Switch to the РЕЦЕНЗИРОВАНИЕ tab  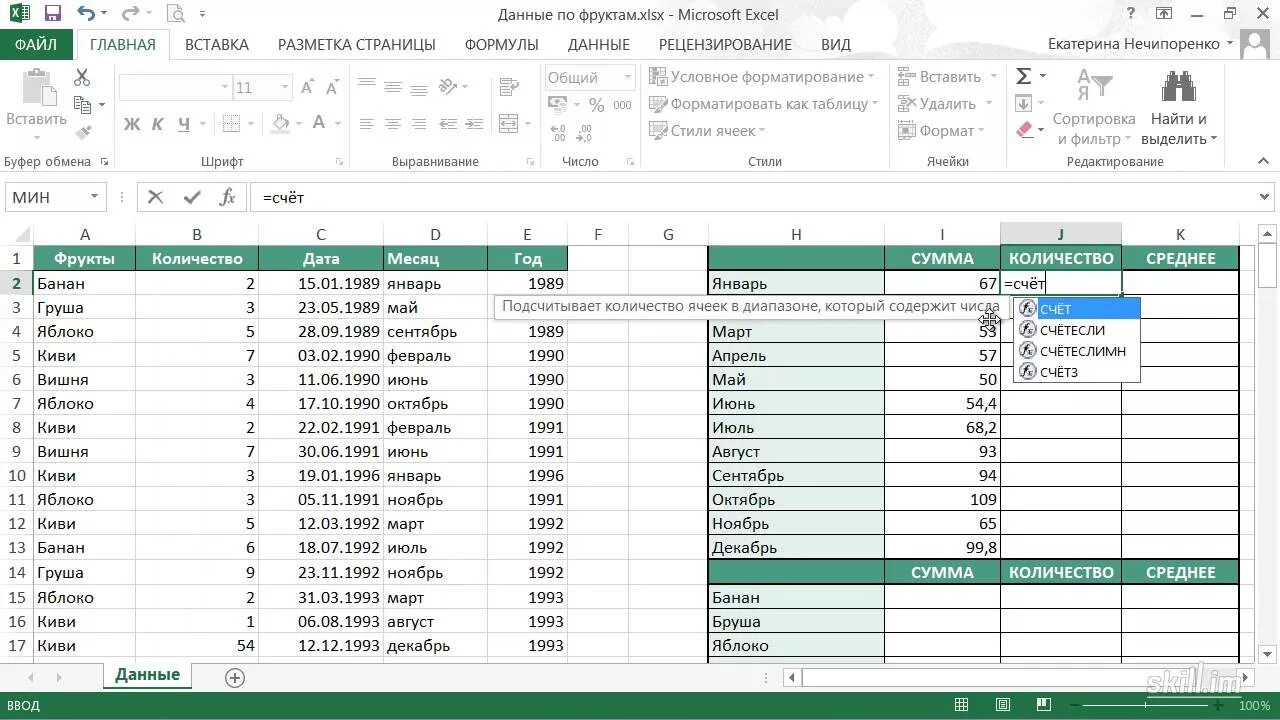pos(725,45)
